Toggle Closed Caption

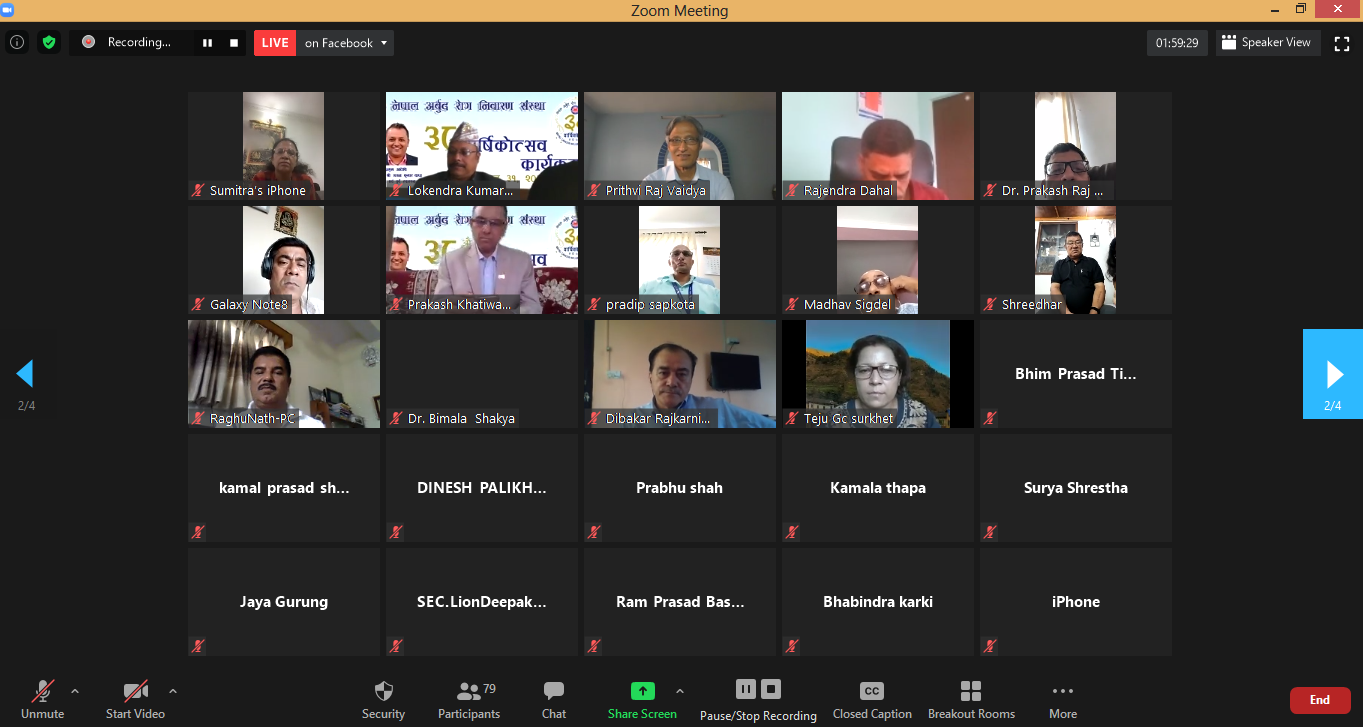871,700
